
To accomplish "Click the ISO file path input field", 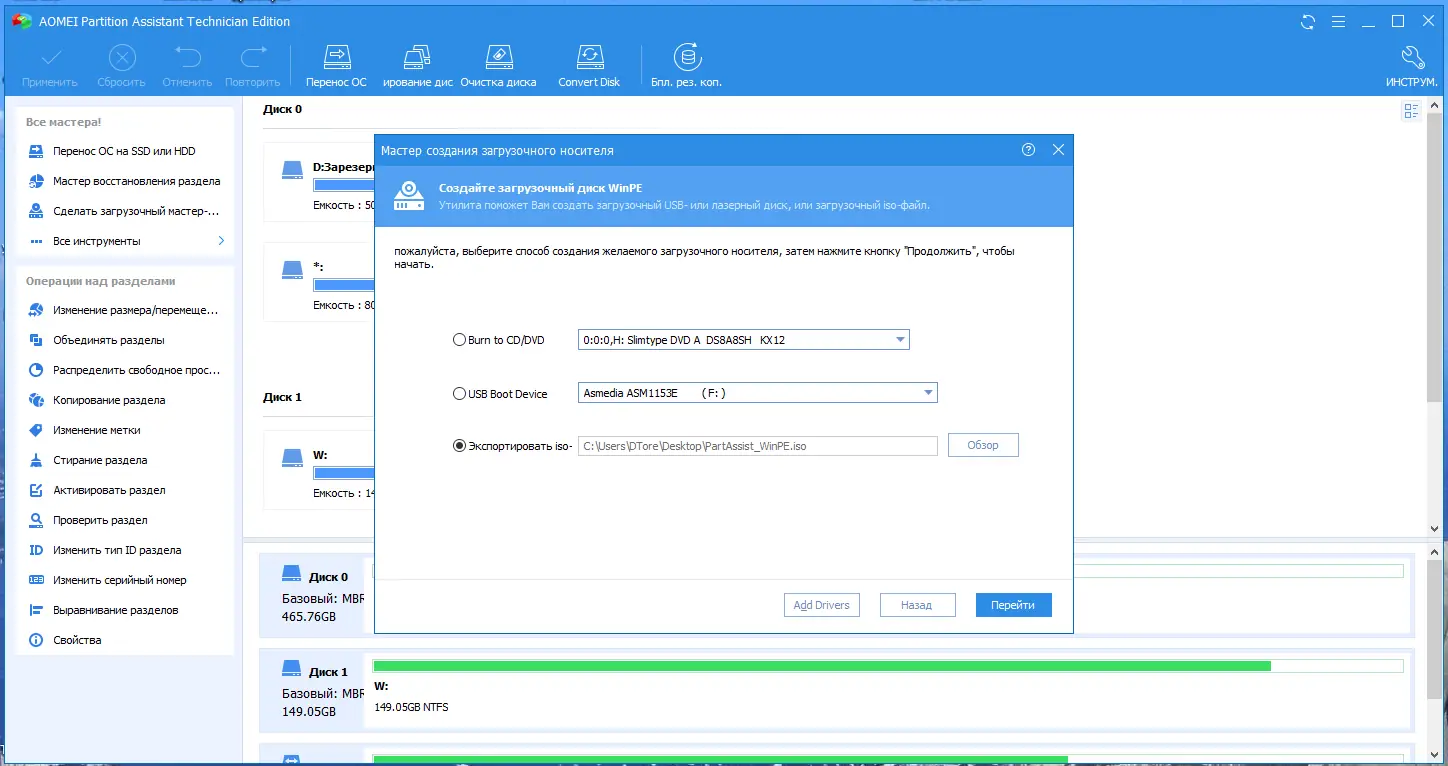I will pyautogui.click(x=756, y=445).
